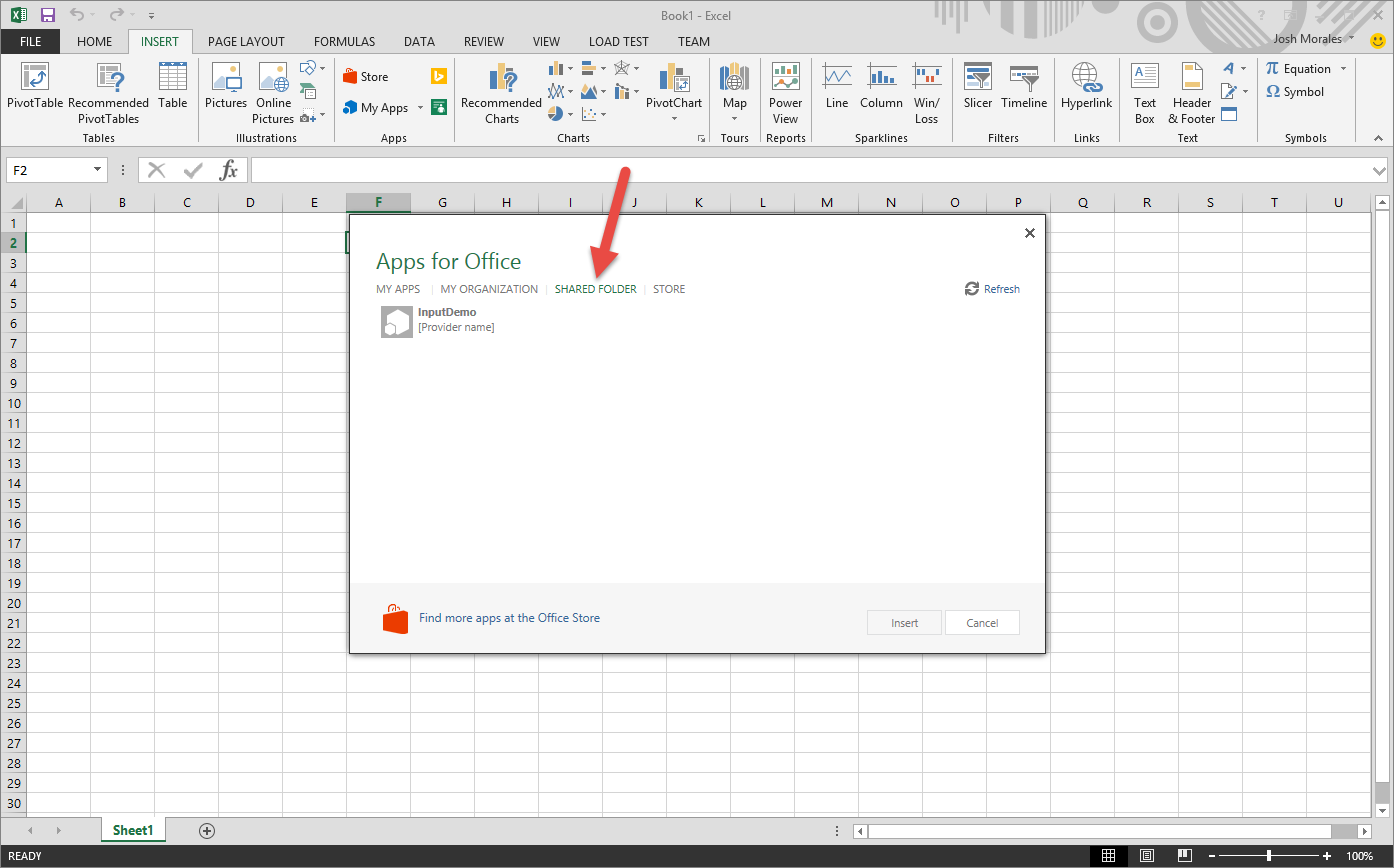Refresh the apps list

point(992,288)
